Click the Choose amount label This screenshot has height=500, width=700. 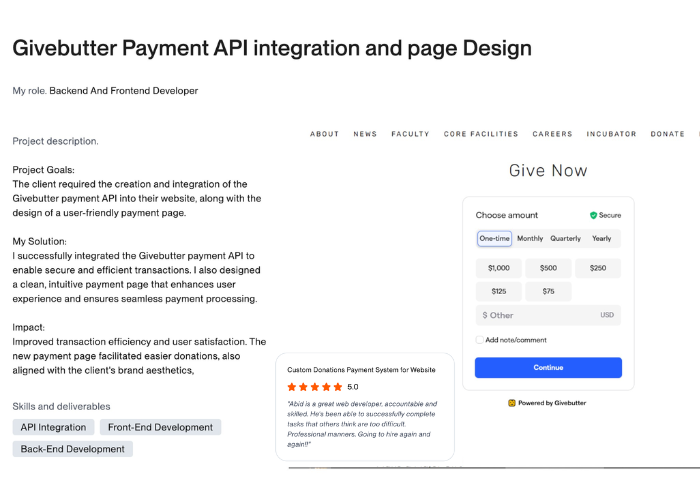pos(507,215)
